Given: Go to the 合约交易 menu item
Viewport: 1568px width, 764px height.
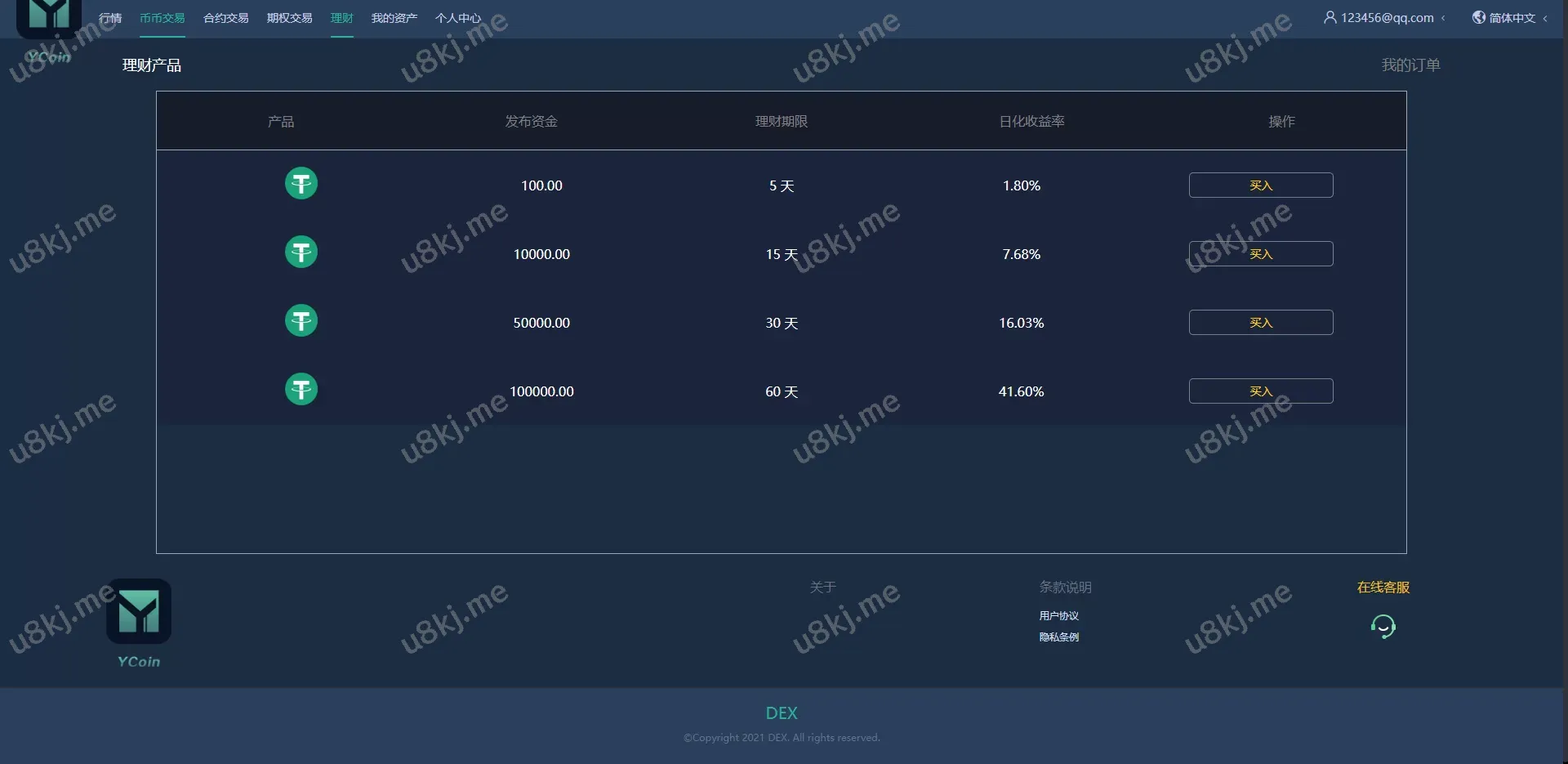Looking at the screenshot, I should [225, 18].
